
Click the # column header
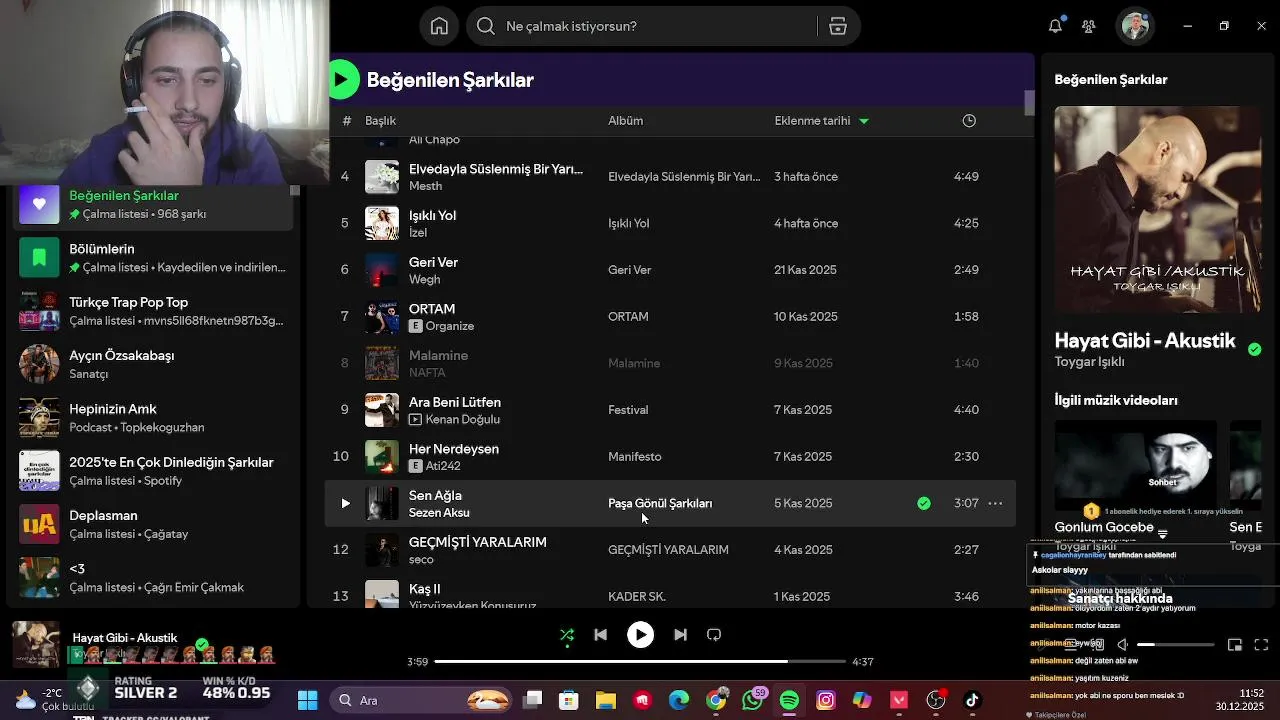pos(346,120)
